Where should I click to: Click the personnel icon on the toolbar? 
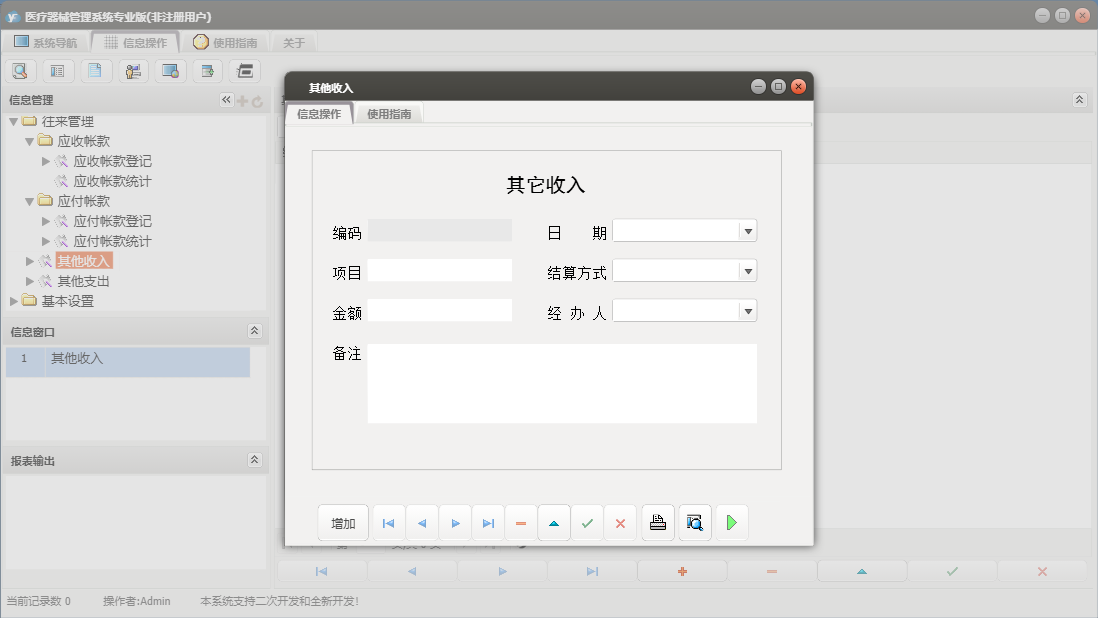133,71
